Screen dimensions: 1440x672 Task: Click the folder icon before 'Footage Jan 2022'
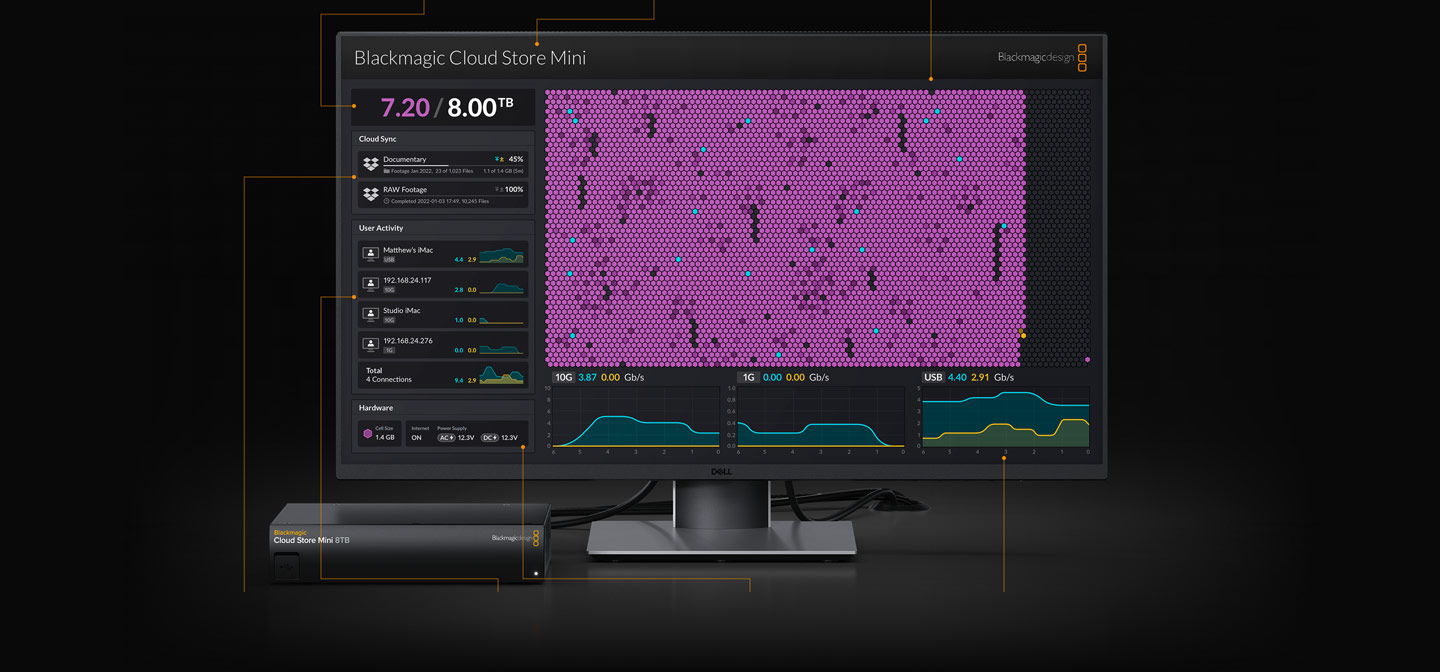coord(386,171)
